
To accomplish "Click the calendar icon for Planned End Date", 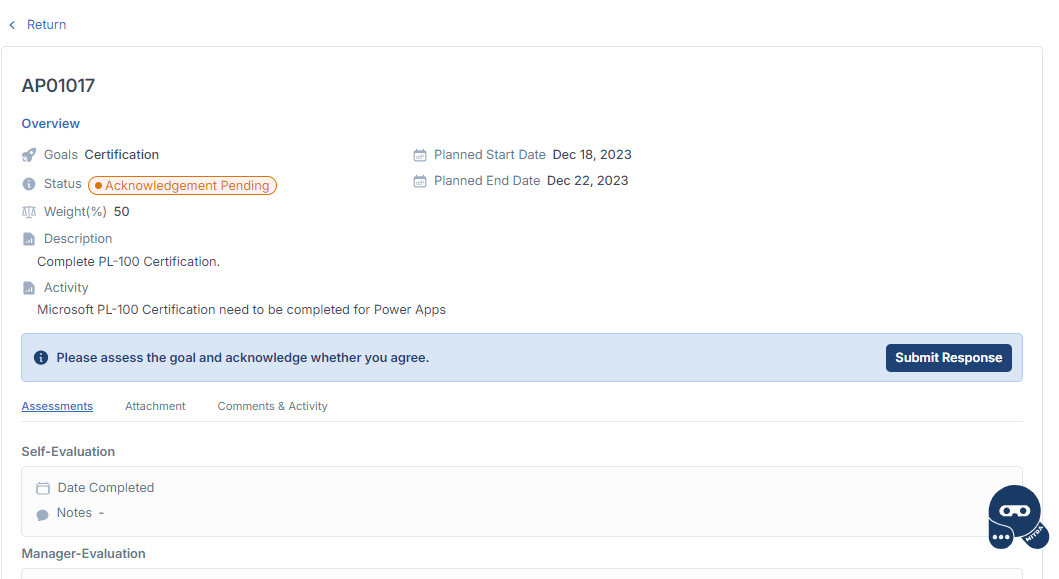I will point(420,181).
